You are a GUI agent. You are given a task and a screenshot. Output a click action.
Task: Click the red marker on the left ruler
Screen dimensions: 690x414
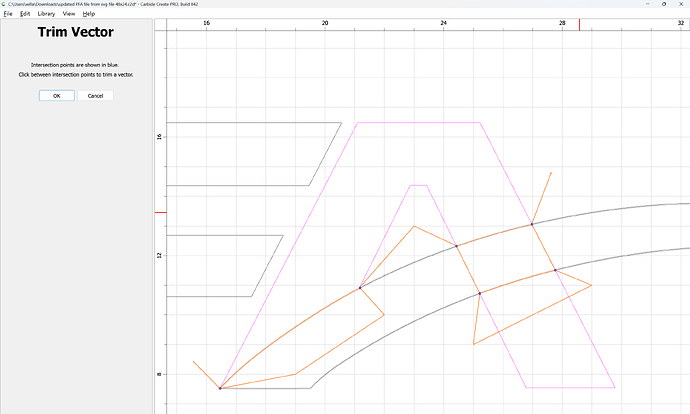pyautogui.click(x=160, y=212)
